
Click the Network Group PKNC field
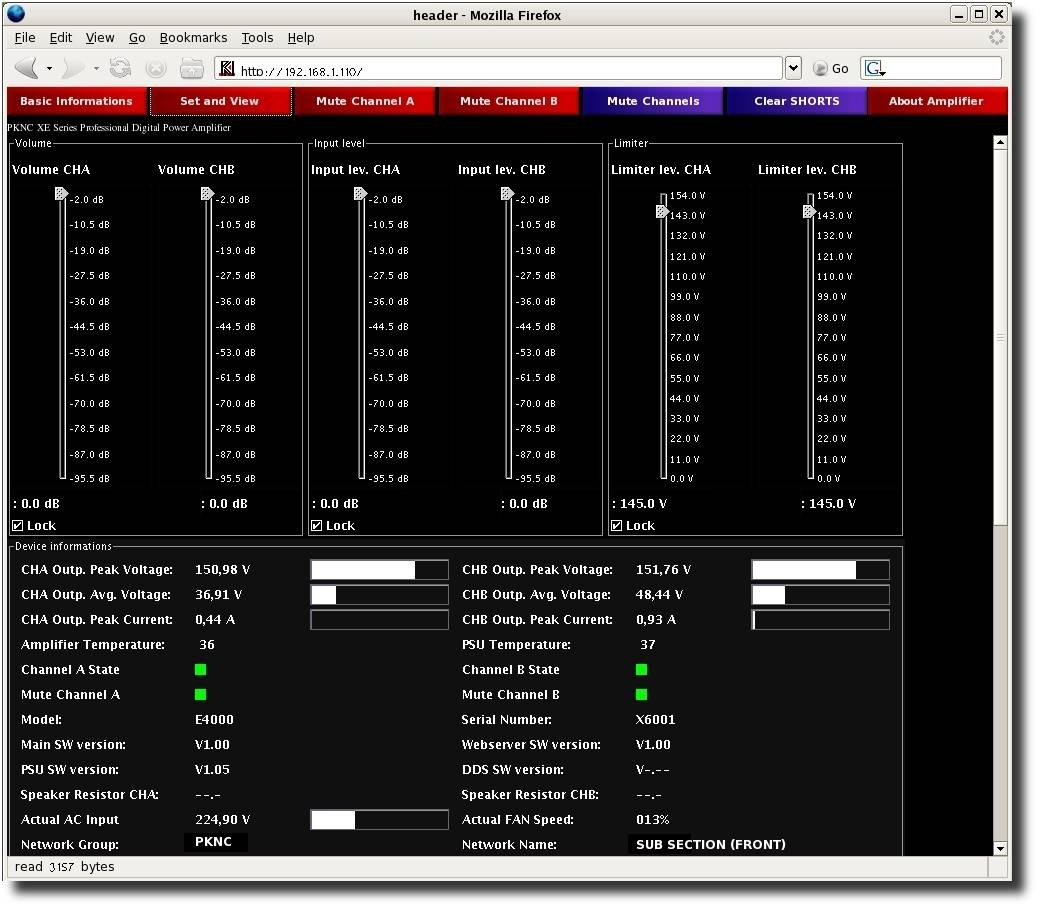pos(216,842)
